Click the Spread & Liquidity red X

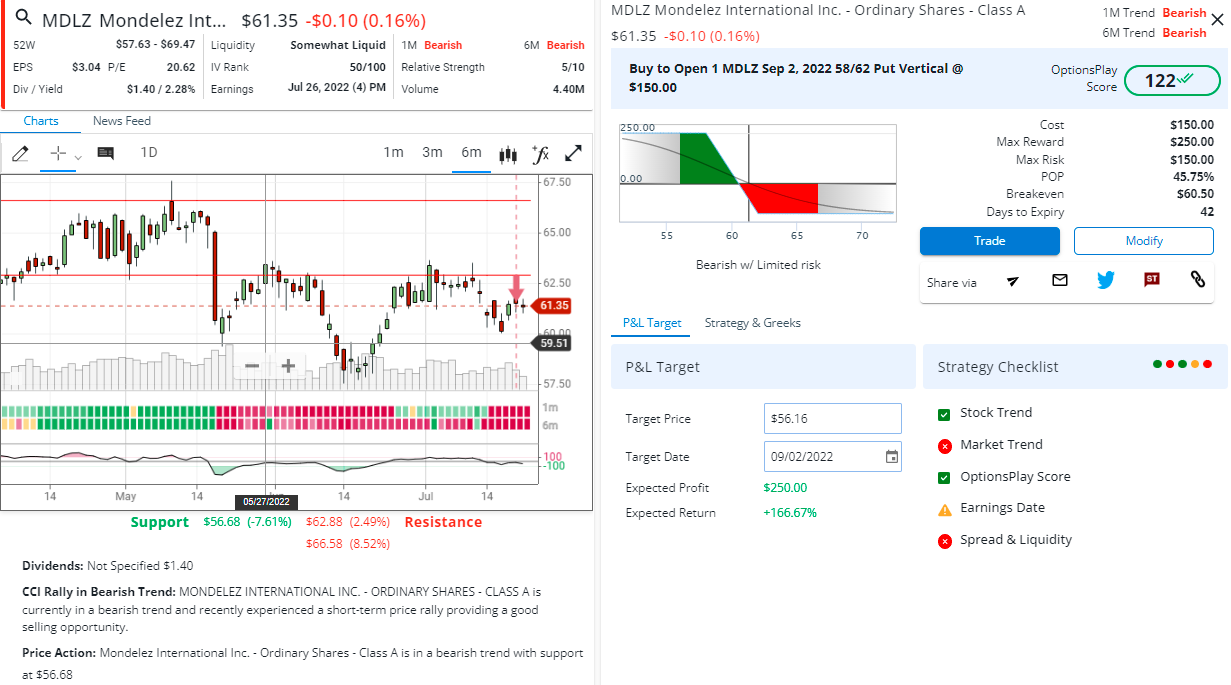[x=944, y=541]
